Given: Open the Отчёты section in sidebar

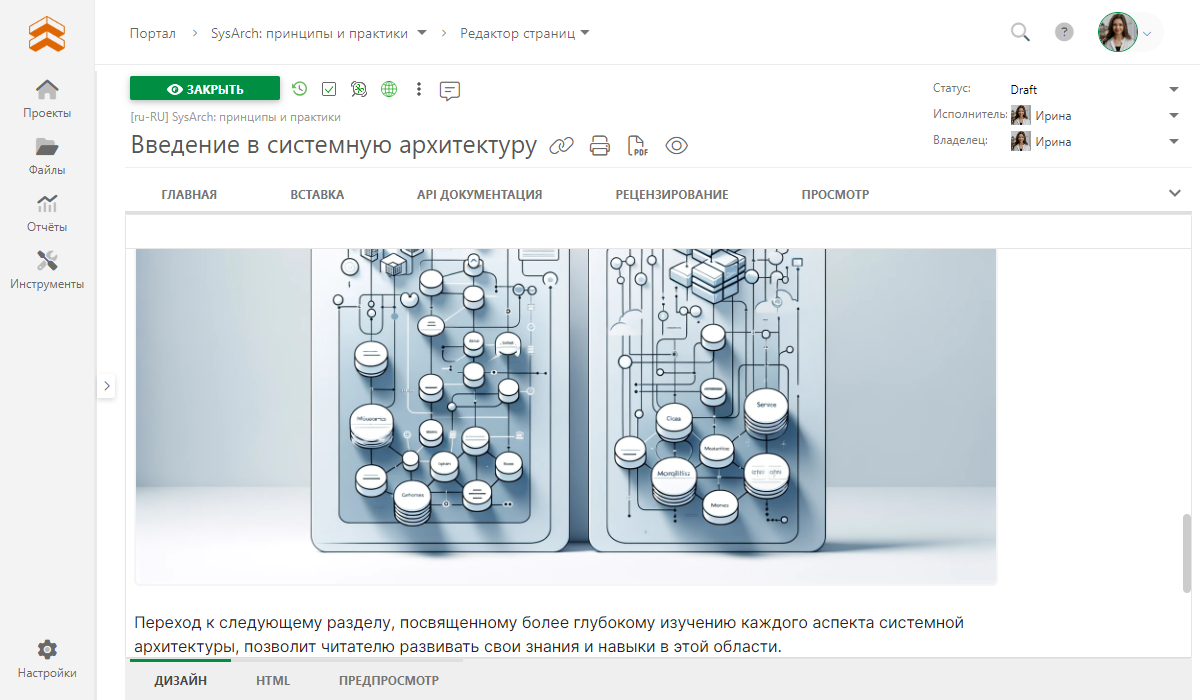Looking at the screenshot, I should pyautogui.click(x=47, y=213).
